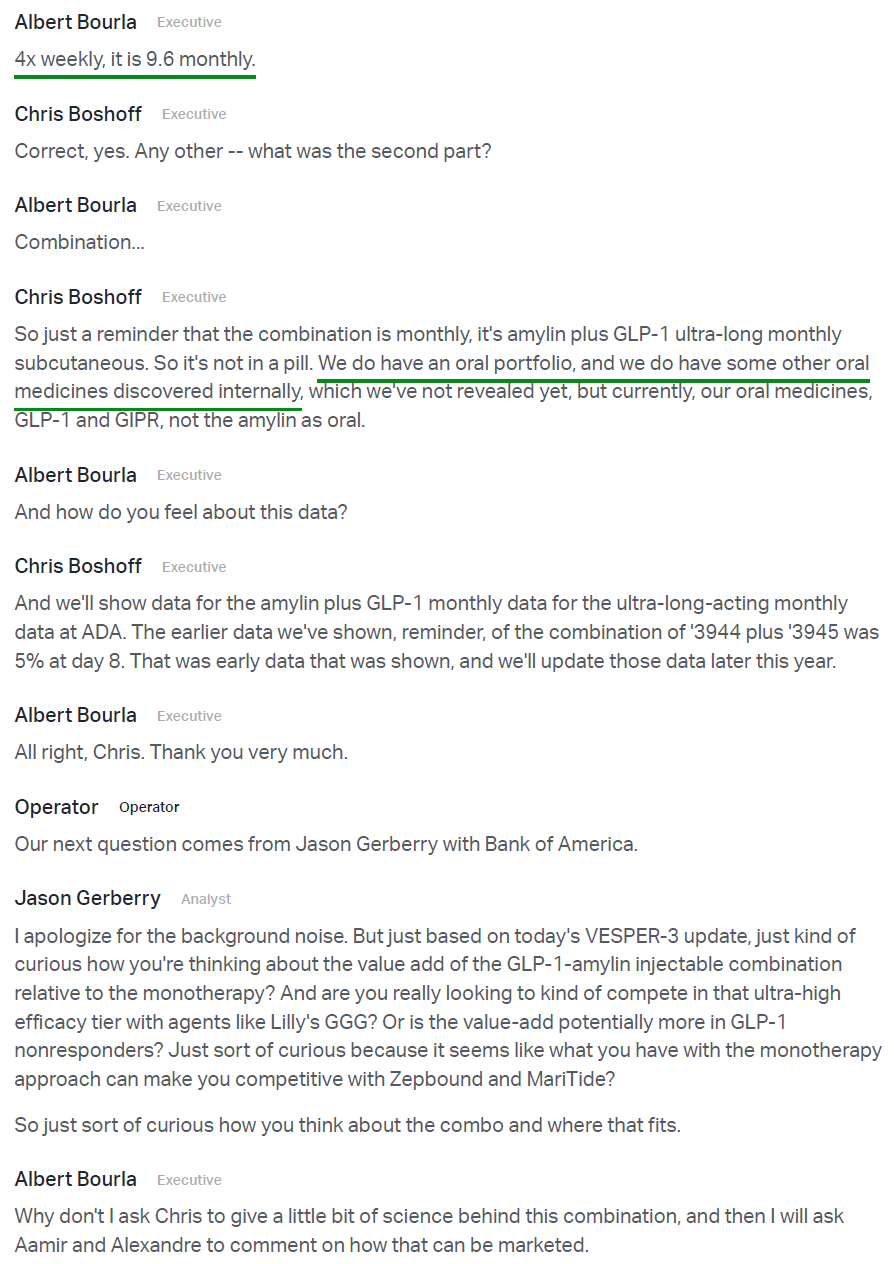Click Albert Bourla name above '4x weekly'
This screenshot has height=1264, width=894.
pos(75,22)
